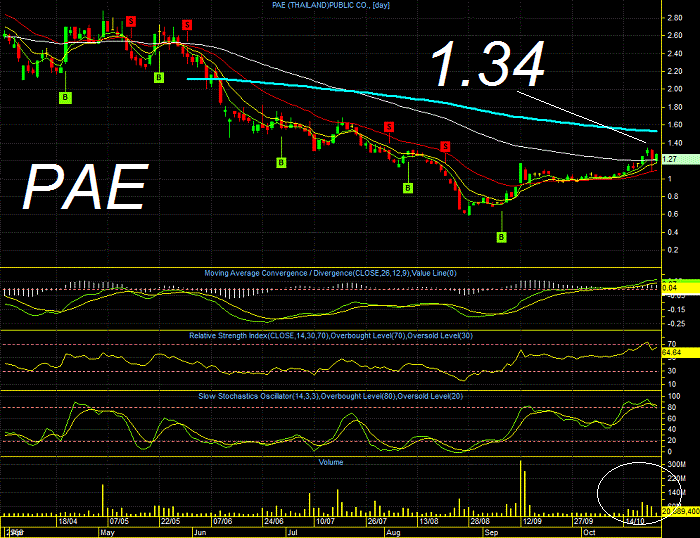Click the Buy signal marker in late May

click(x=158, y=78)
